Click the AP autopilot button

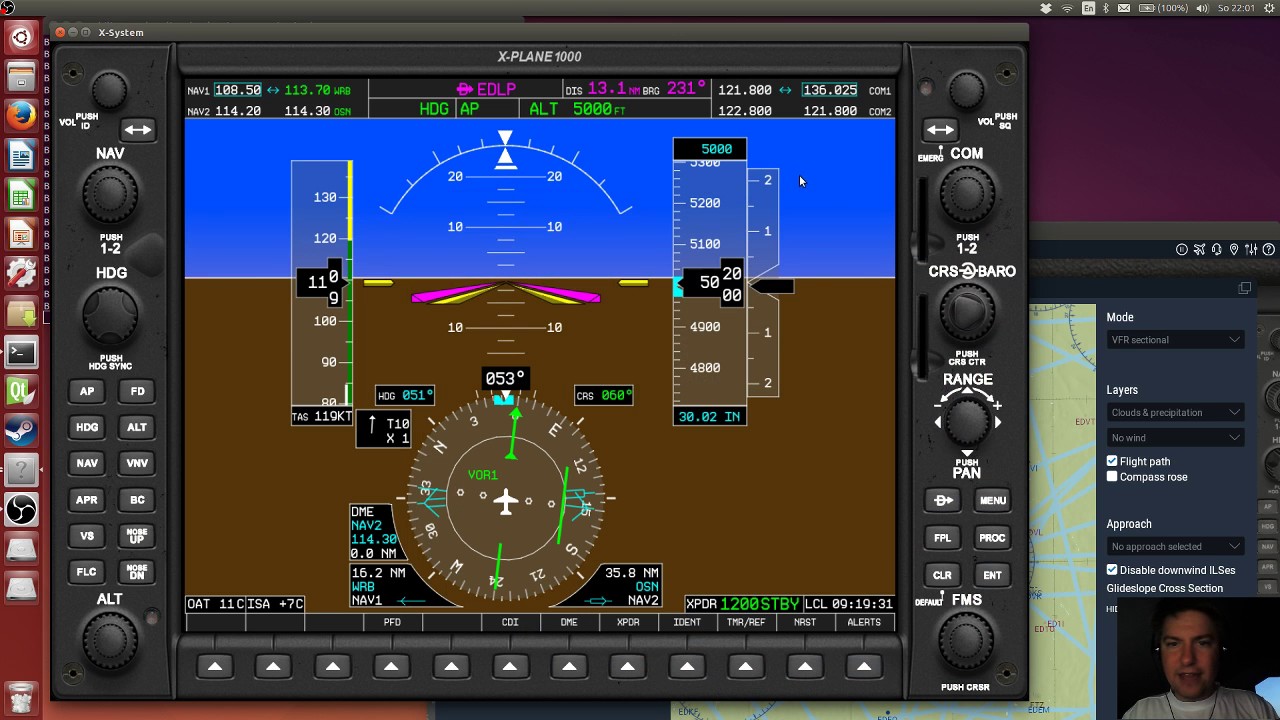(x=87, y=391)
